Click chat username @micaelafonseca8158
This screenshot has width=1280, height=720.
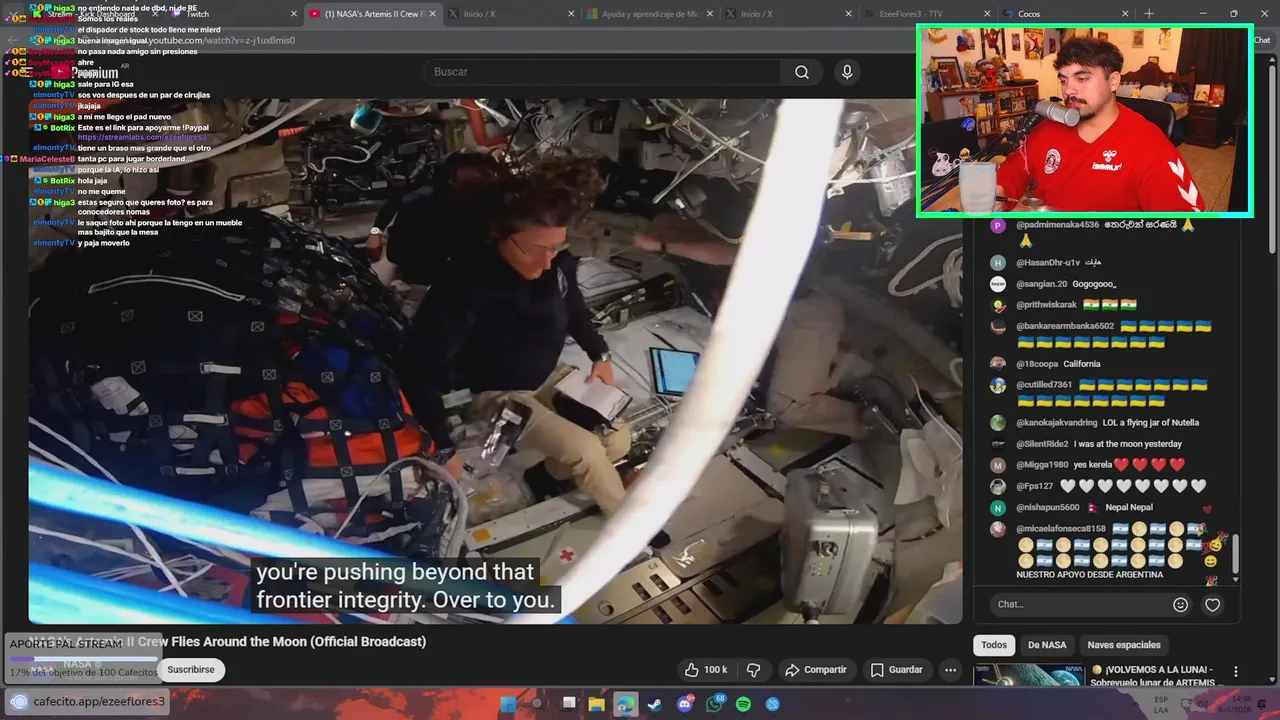click(x=1061, y=529)
